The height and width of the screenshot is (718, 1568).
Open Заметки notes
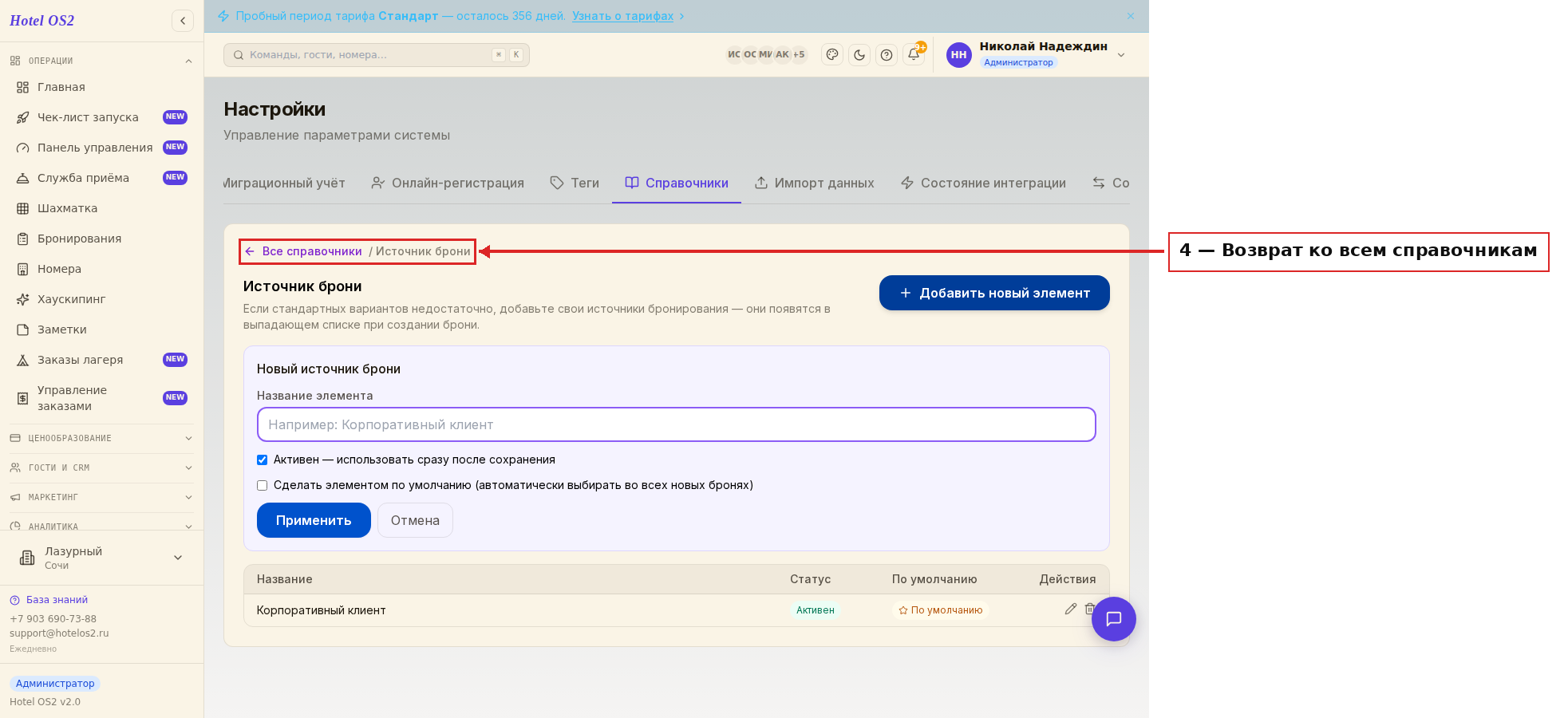tap(101, 329)
